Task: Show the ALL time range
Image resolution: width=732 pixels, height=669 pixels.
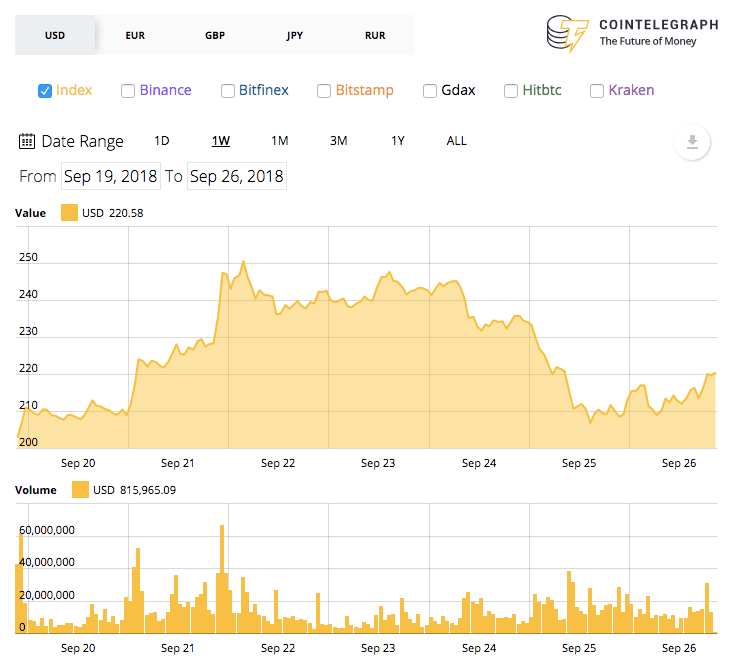Action: [456, 141]
